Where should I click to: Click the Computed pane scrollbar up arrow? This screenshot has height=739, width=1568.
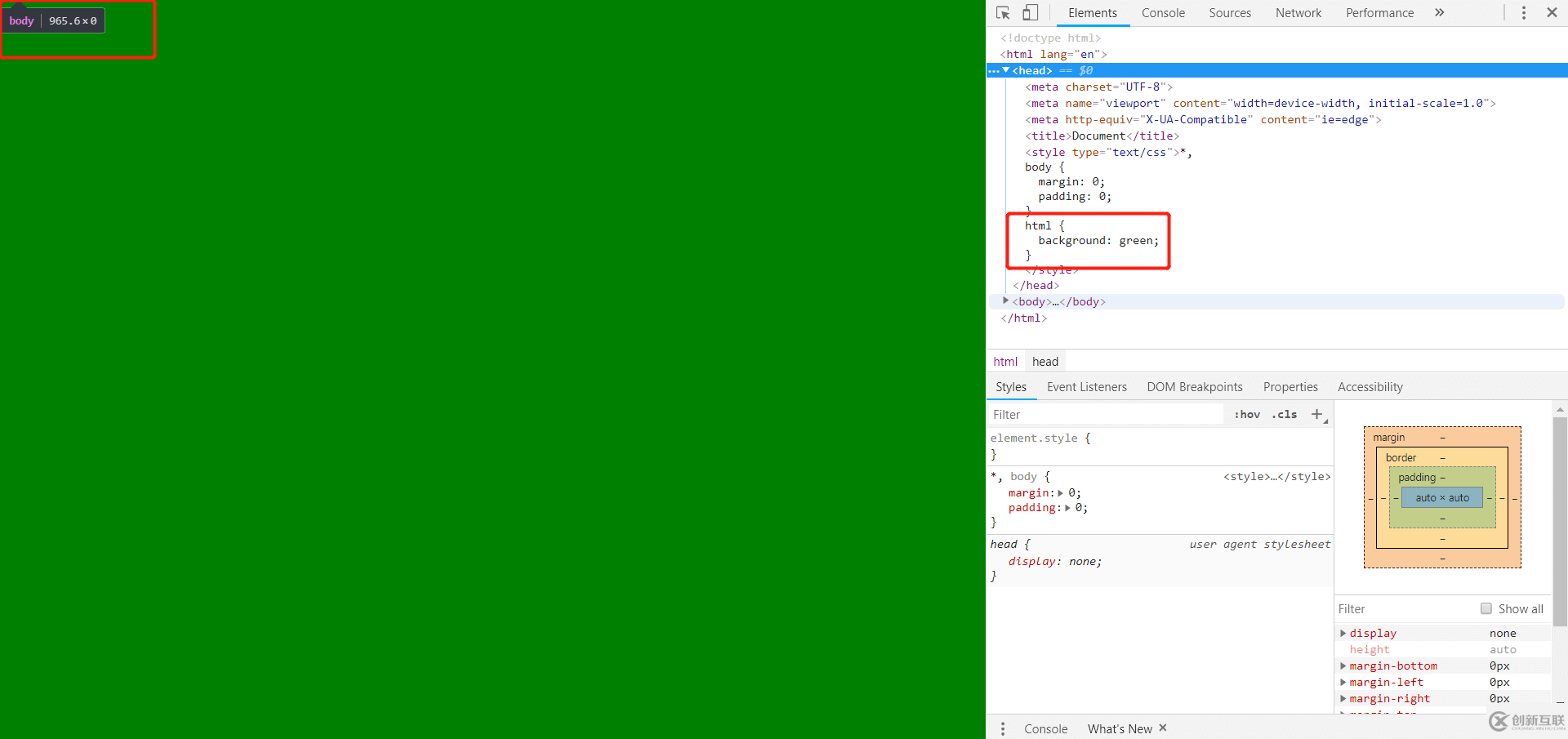[x=1561, y=409]
